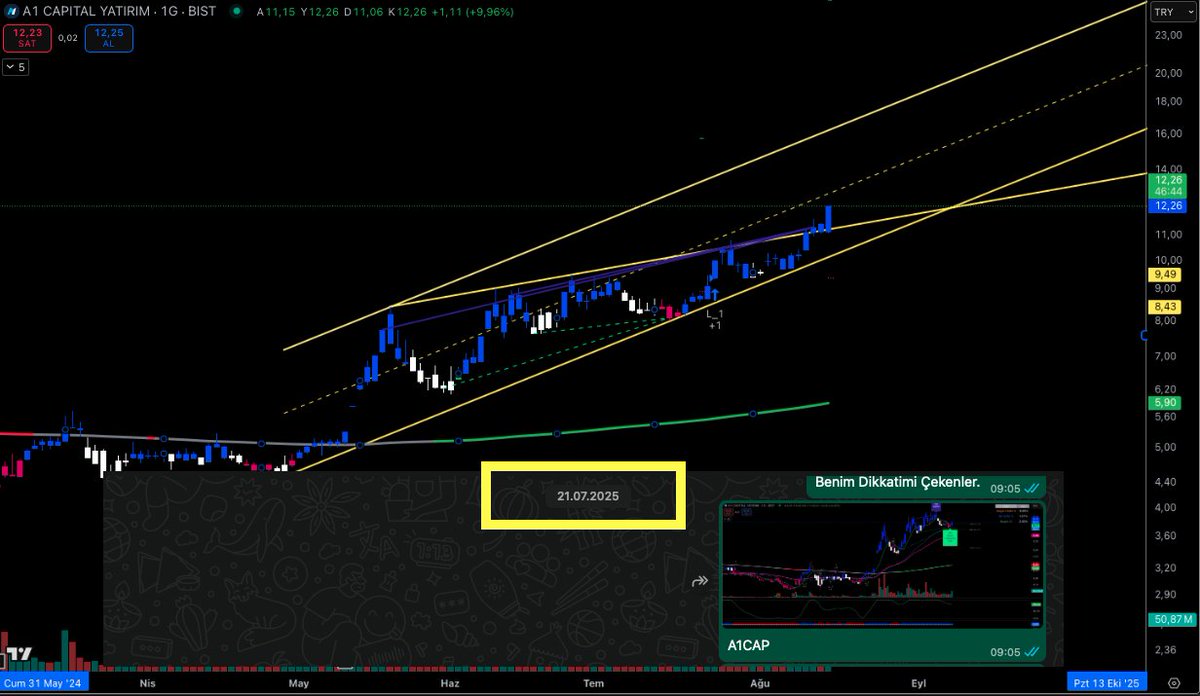This screenshot has width=1200, height=696.
Task: Click the 12,25 AL buy button
Action: (108, 38)
